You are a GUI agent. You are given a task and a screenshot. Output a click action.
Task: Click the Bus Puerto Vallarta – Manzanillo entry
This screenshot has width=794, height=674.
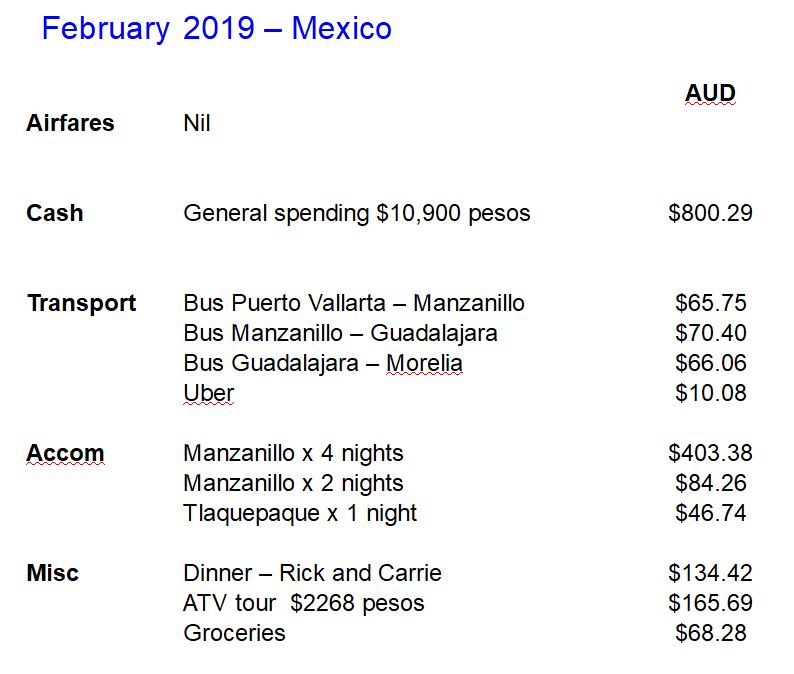(353, 303)
